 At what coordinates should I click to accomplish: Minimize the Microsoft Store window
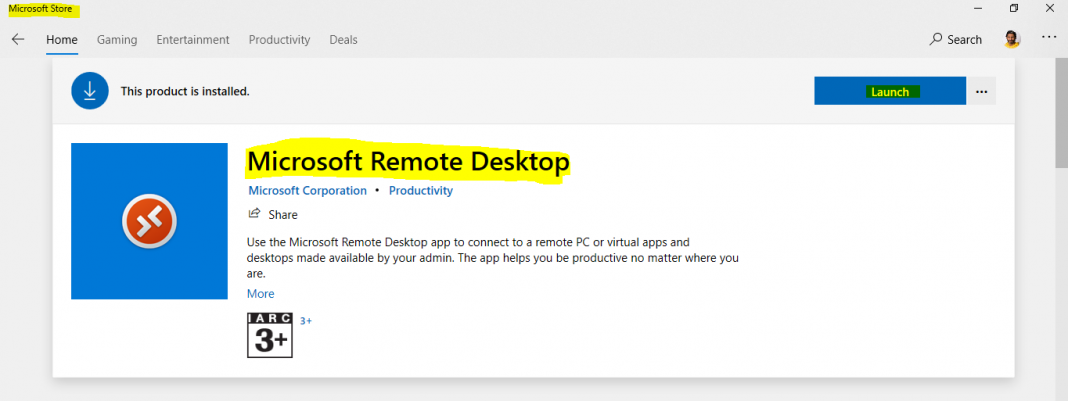[x=978, y=8]
